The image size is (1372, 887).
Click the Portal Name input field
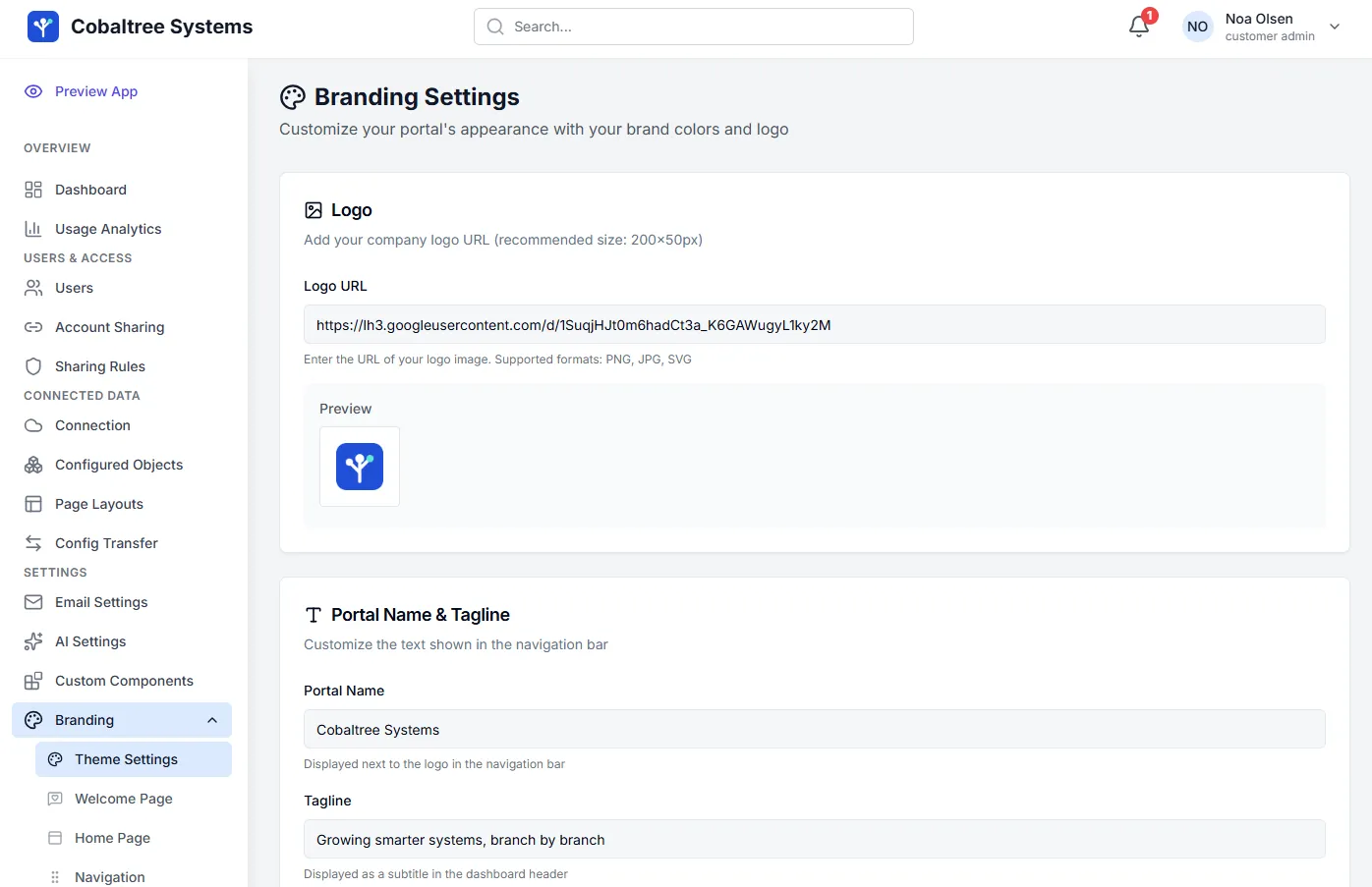[815, 729]
